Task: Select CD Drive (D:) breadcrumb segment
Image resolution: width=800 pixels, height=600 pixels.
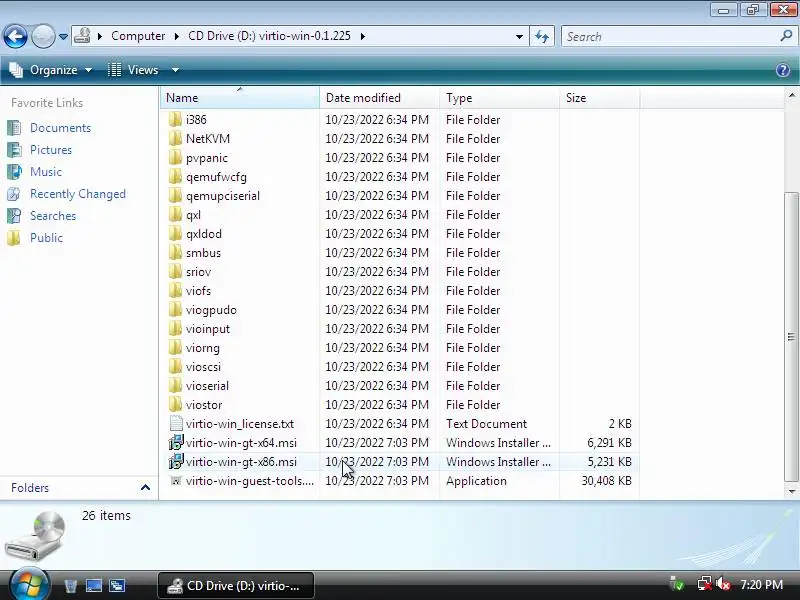Action: tap(269, 36)
